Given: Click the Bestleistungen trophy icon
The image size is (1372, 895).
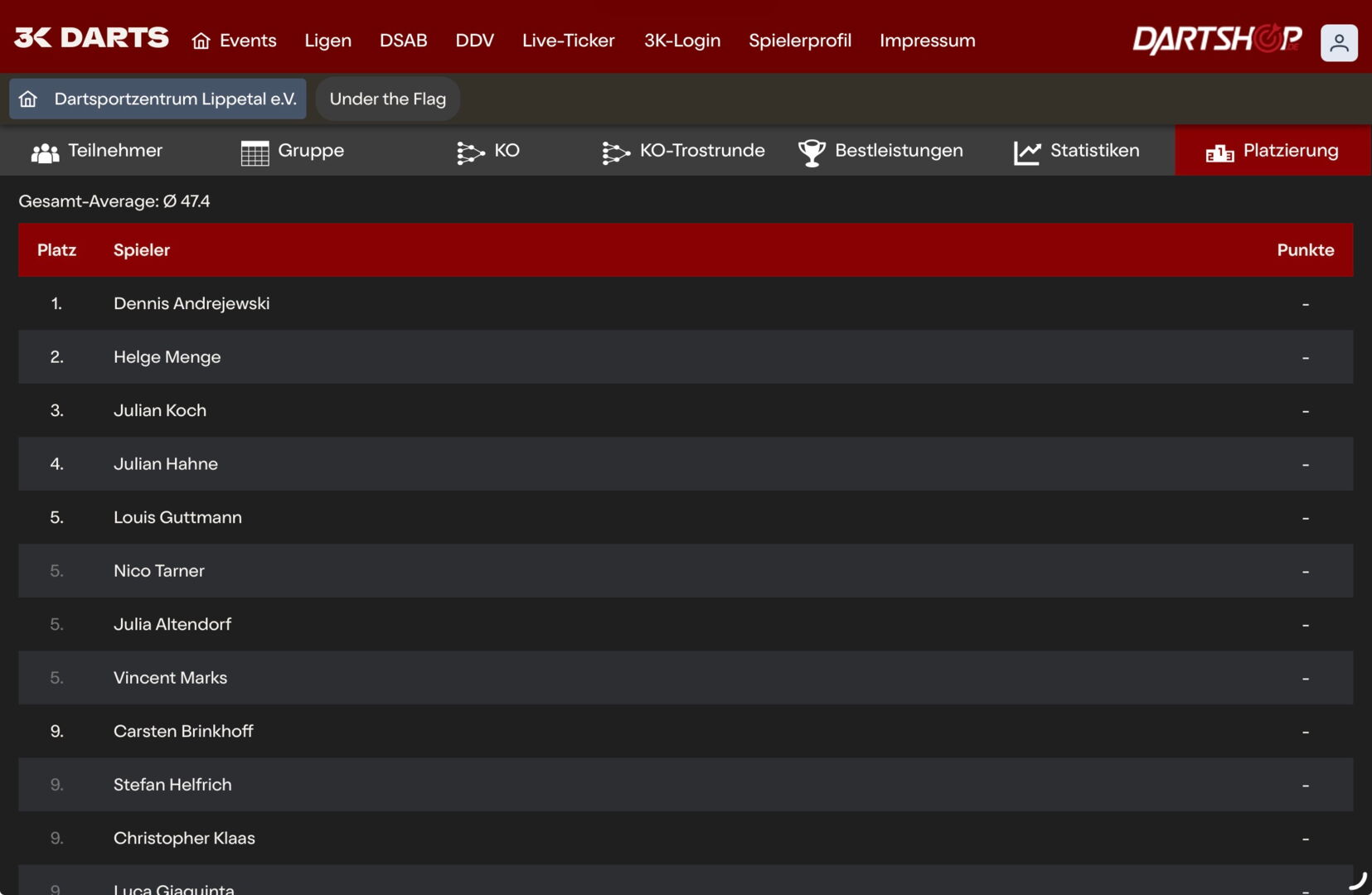Looking at the screenshot, I should pyautogui.click(x=811, y=152).
